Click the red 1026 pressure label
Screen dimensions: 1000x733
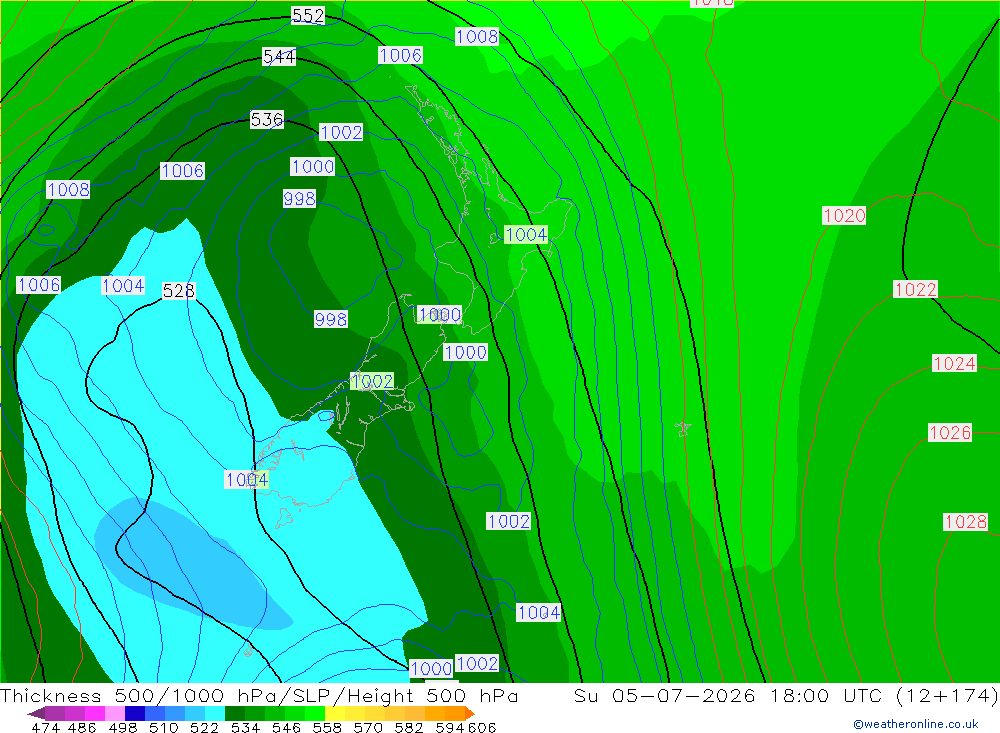click(x=950, y=433)
